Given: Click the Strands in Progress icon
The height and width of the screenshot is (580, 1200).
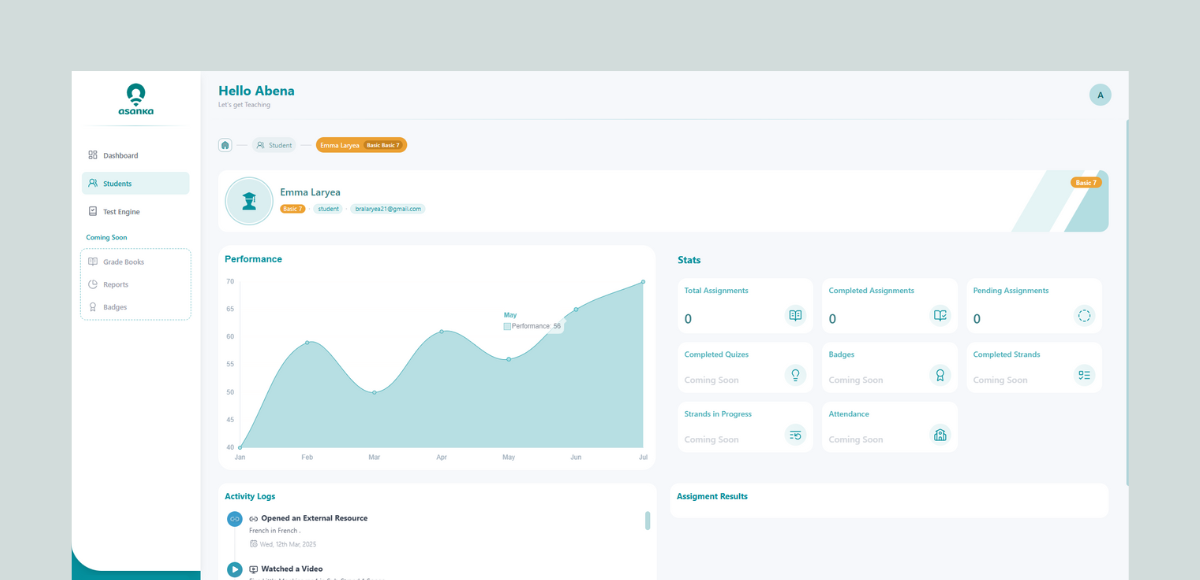Looking at the screenshot, I should click(795, 434).
